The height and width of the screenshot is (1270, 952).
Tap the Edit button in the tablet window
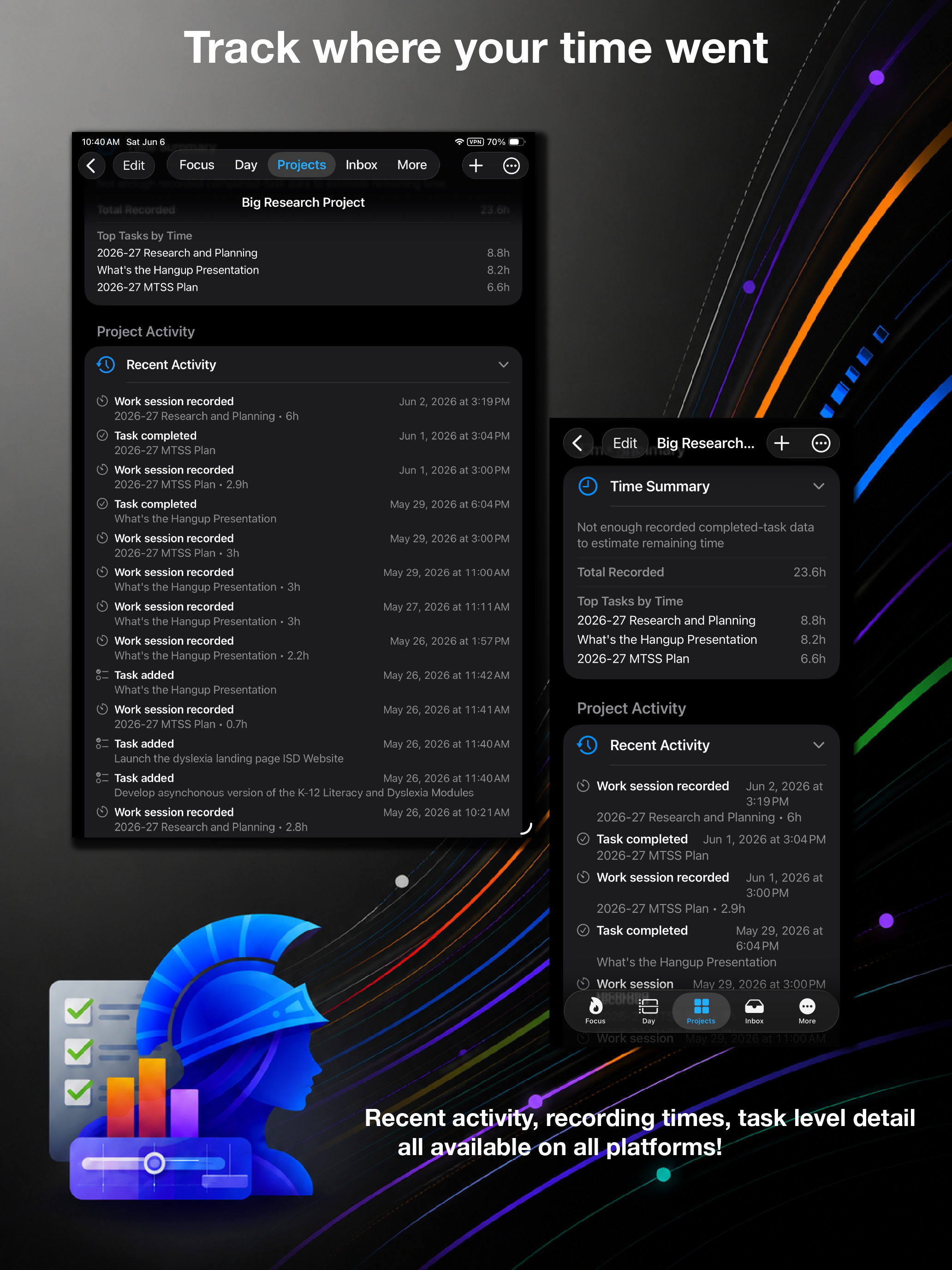click(134, 165)
